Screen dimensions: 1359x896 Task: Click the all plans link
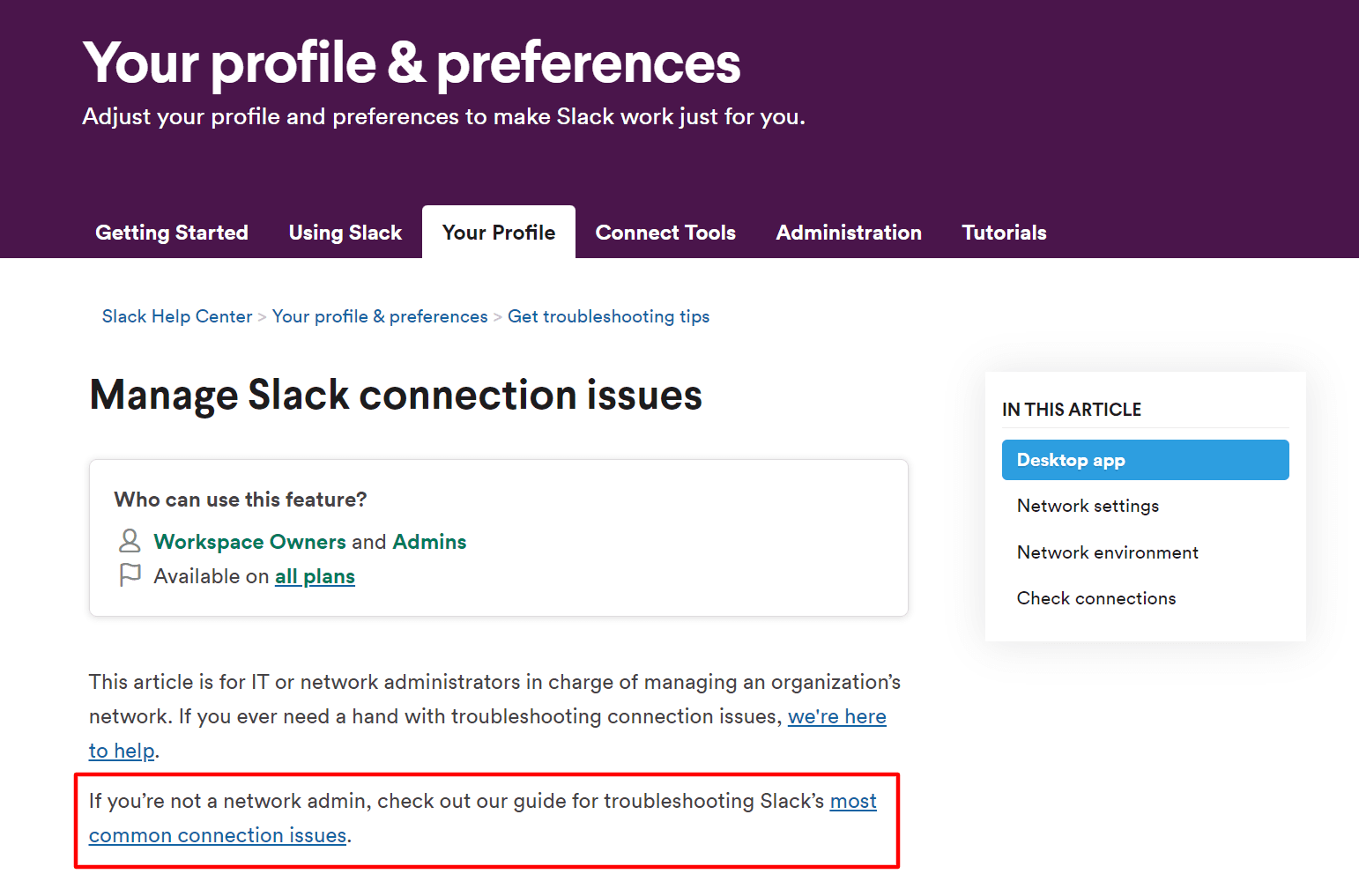pos(315,577)
